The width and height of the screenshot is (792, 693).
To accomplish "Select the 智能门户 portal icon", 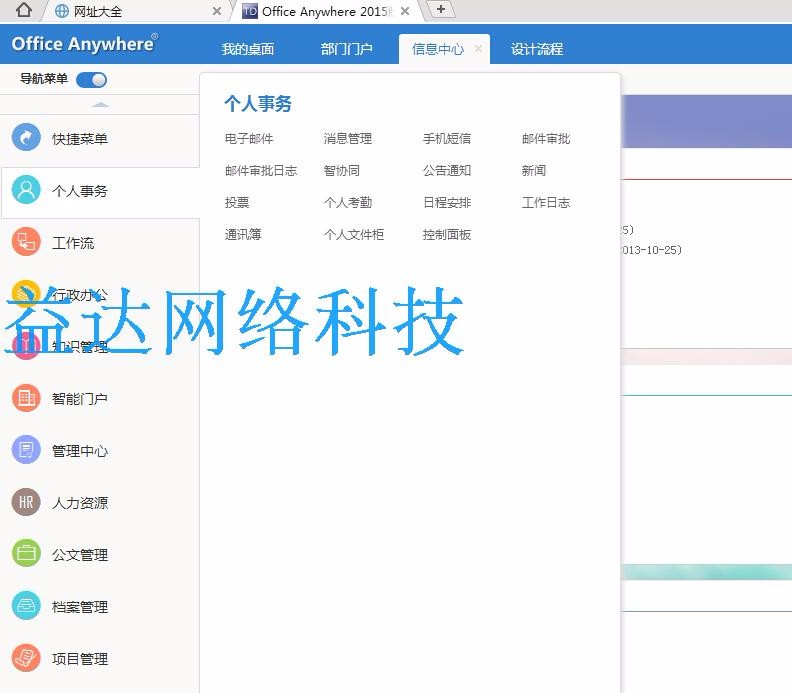I will (26, 398).
